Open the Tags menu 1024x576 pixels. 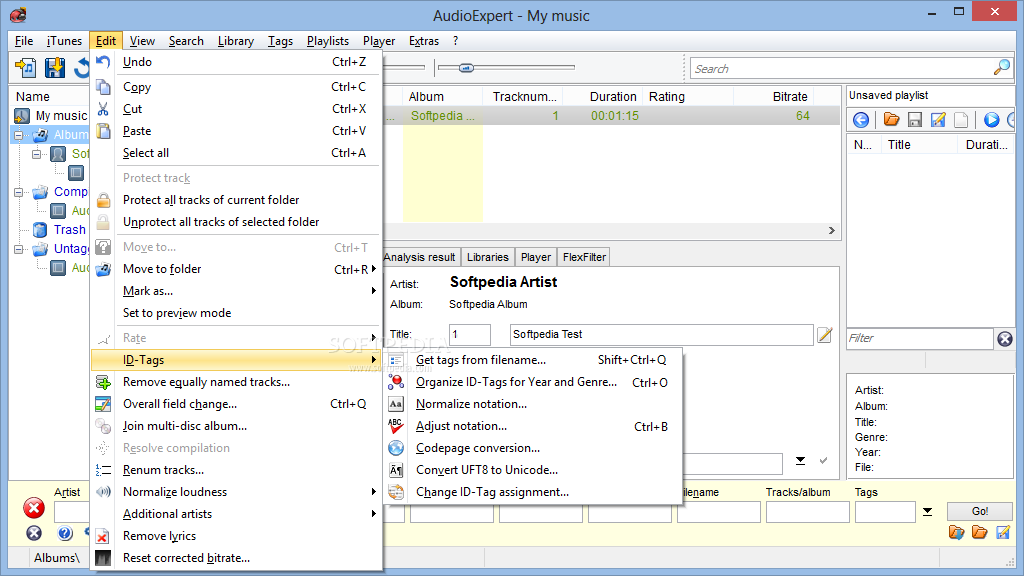pos(280,41)
